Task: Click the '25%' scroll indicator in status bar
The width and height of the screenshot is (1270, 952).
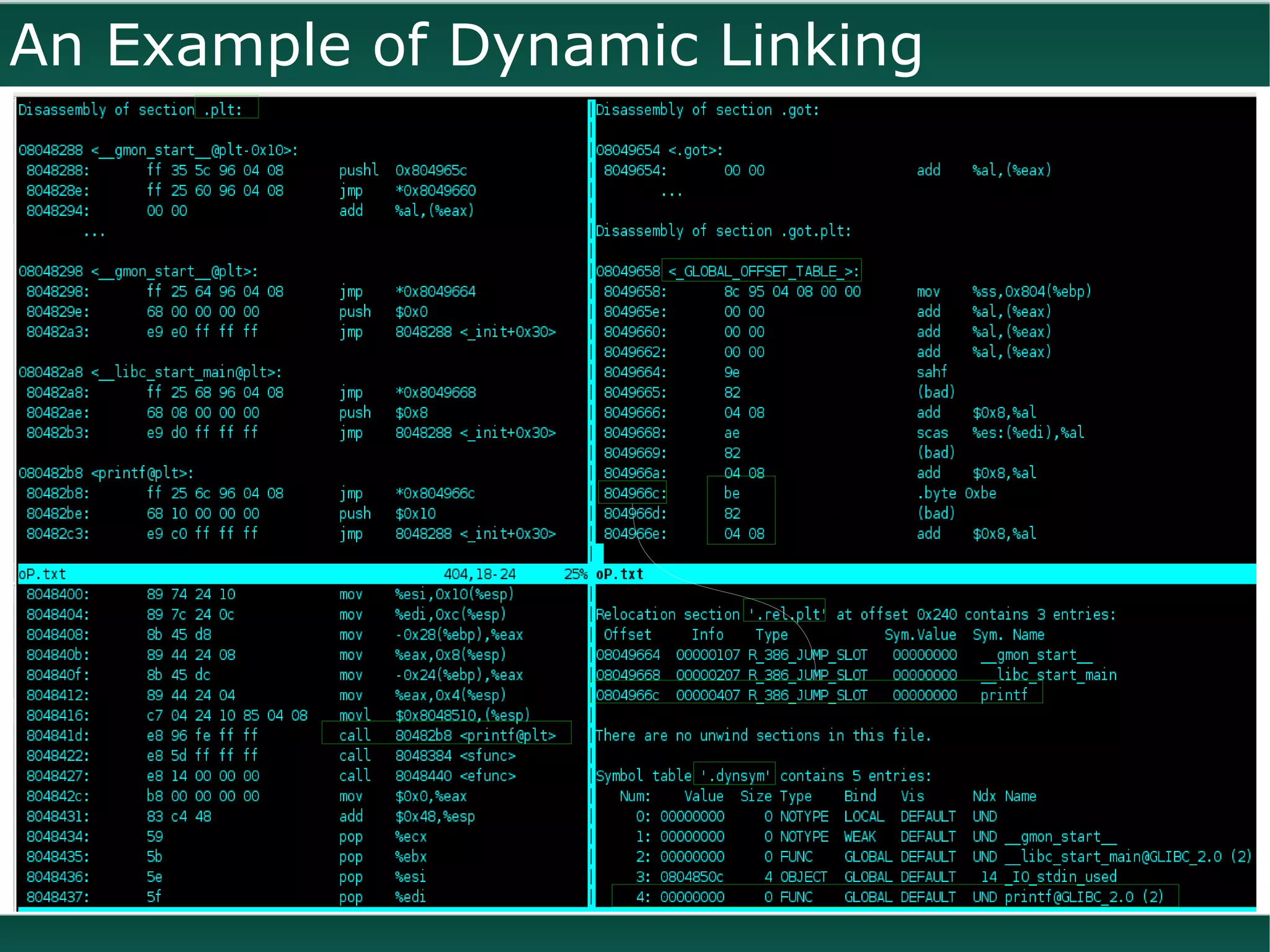Action: click(575, 574)
